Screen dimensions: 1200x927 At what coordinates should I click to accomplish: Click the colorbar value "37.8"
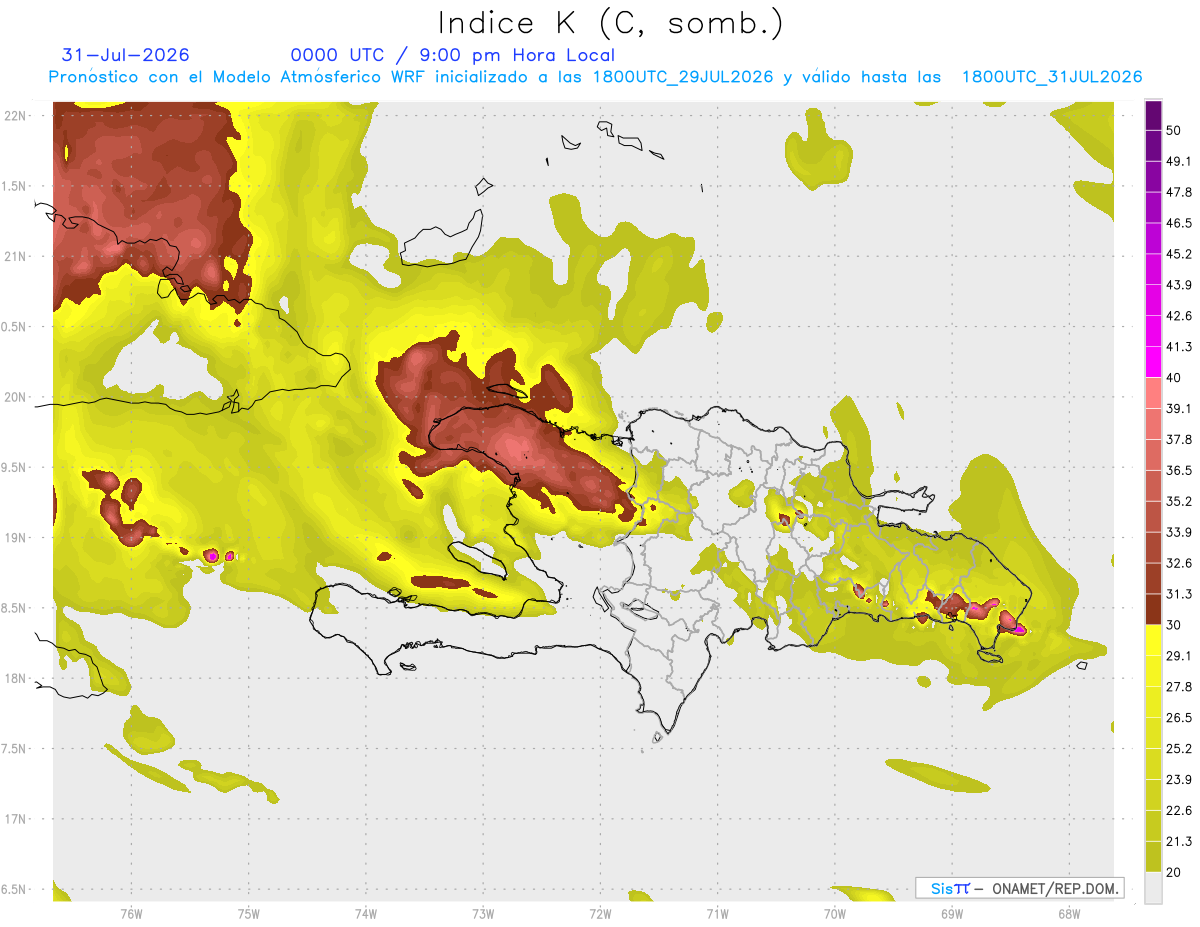[1179, 439]
